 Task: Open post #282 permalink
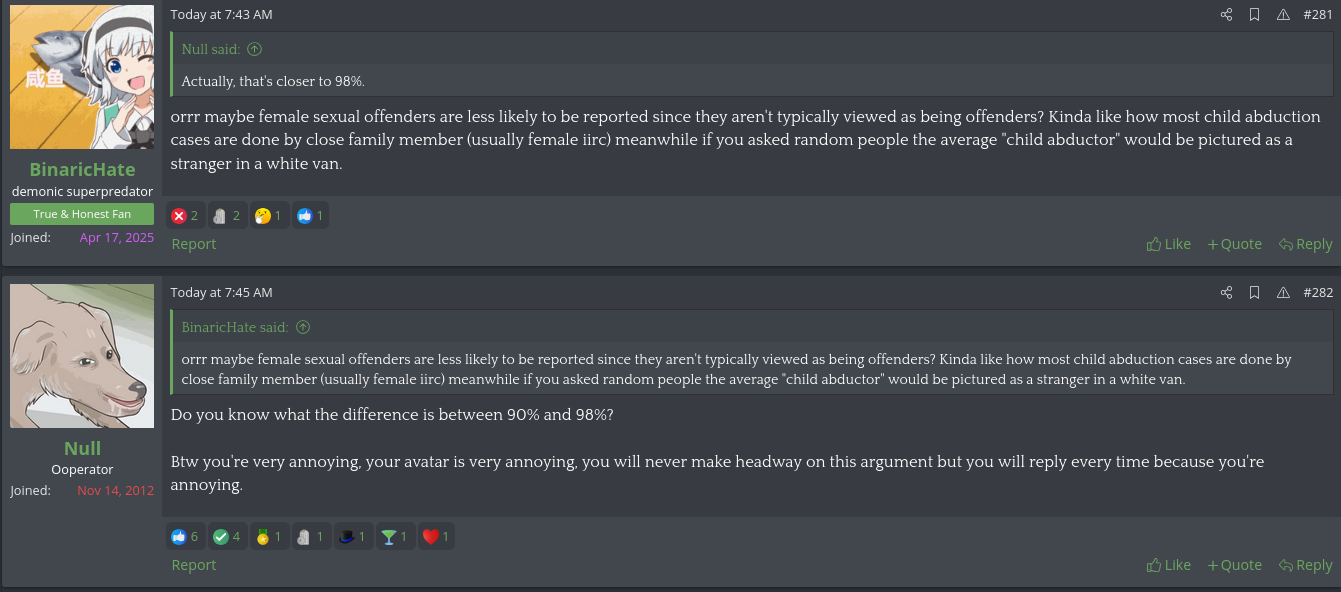[1318, 293]
